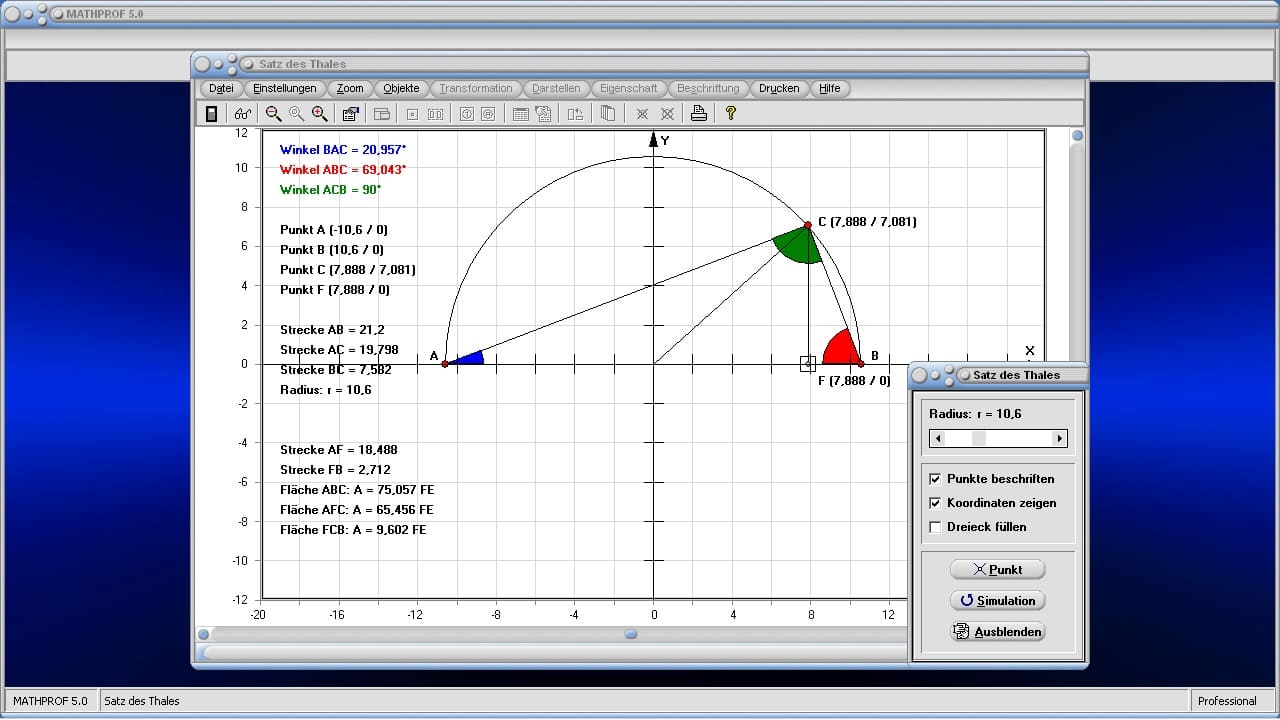
Task: Toggle the Koordinaten zeigen checkbox
Action: tap(935, 503)
